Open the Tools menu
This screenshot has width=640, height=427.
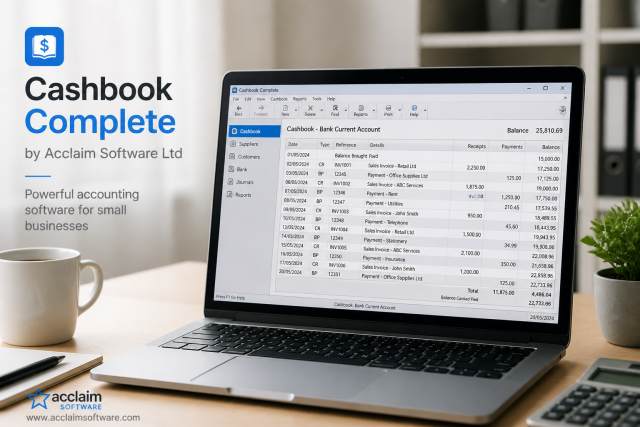[x=317, y=99]
